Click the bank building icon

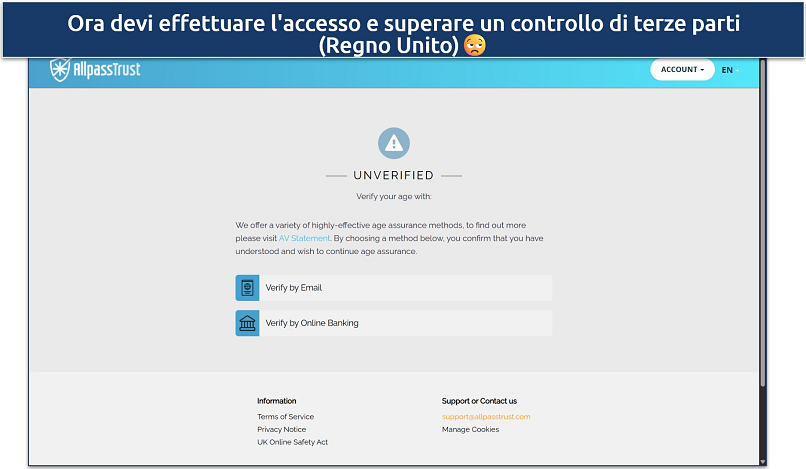[247, 323]
